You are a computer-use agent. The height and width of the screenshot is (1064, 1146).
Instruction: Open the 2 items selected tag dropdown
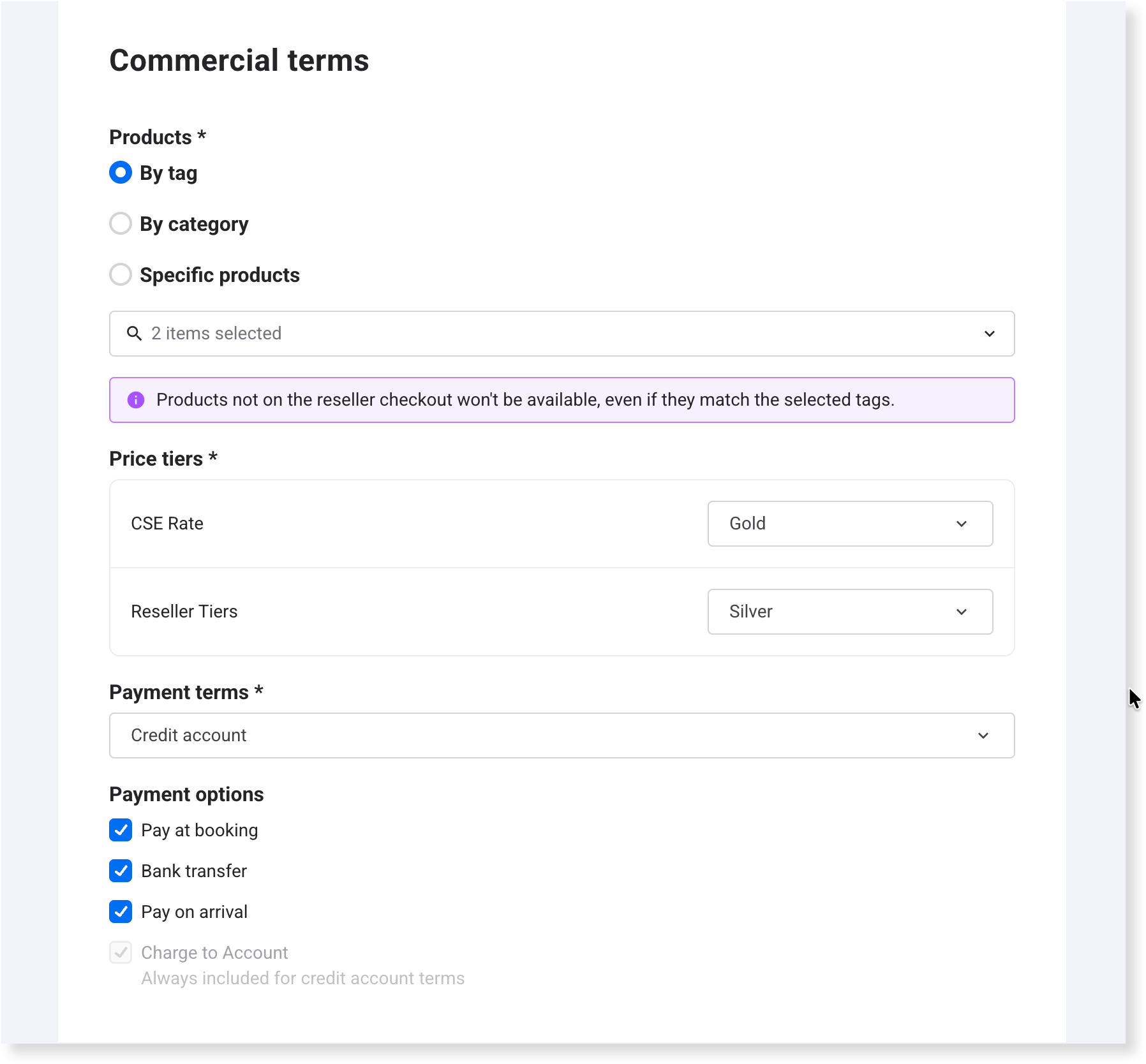click(x=562, y=334)
